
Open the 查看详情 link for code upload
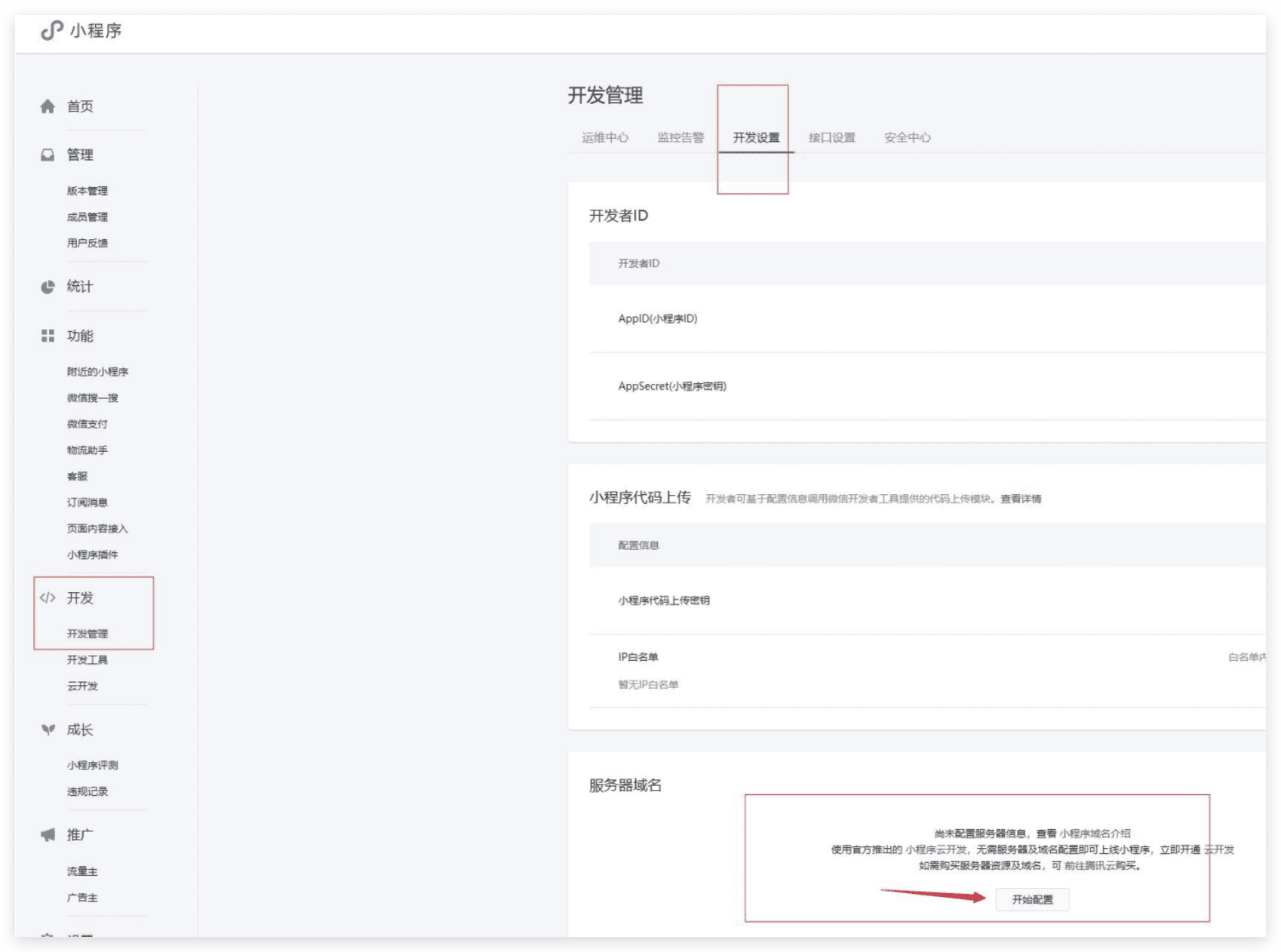[1021, 499]
